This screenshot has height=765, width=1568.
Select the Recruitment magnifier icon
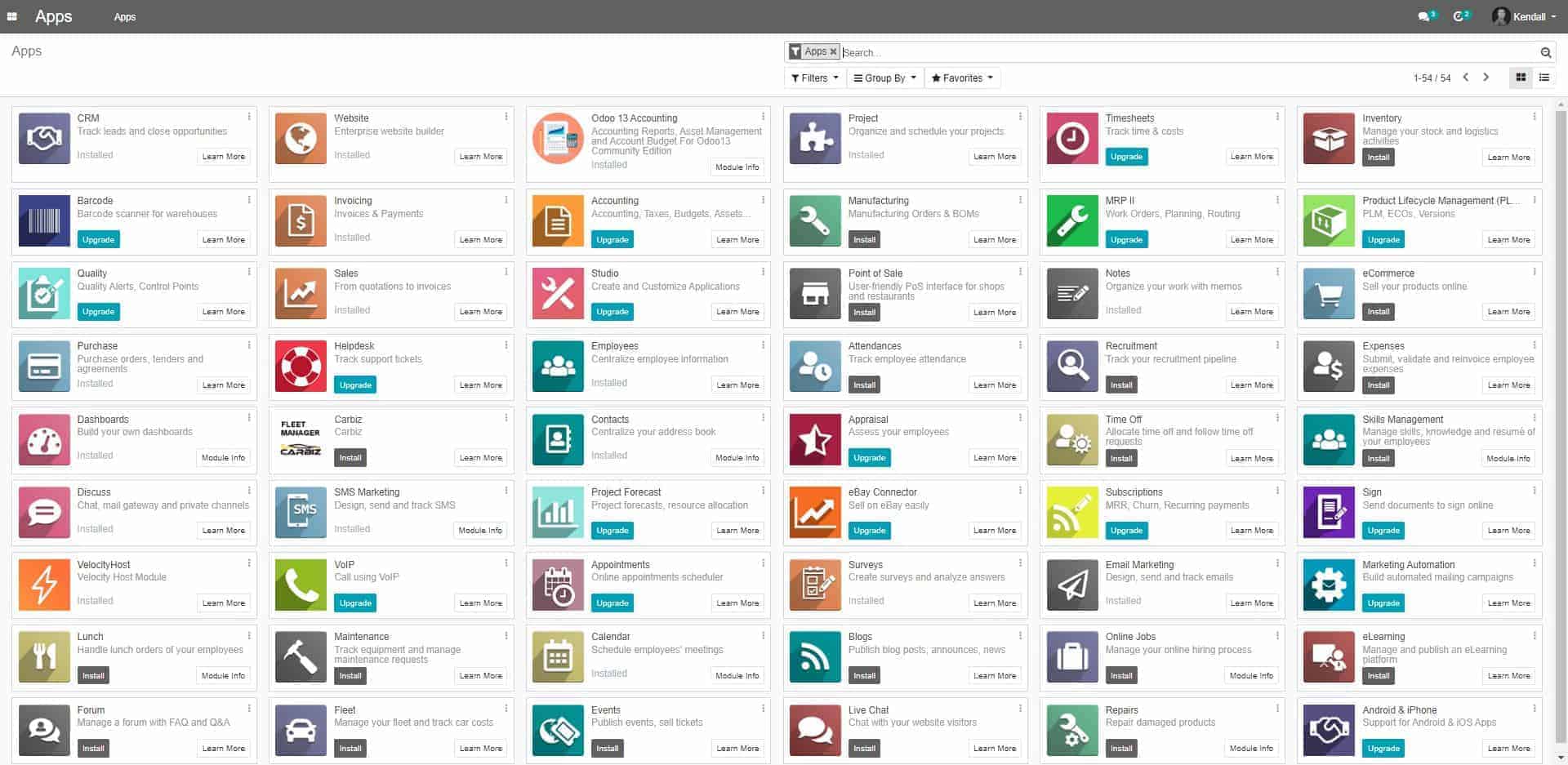[x=1072, y=367]
